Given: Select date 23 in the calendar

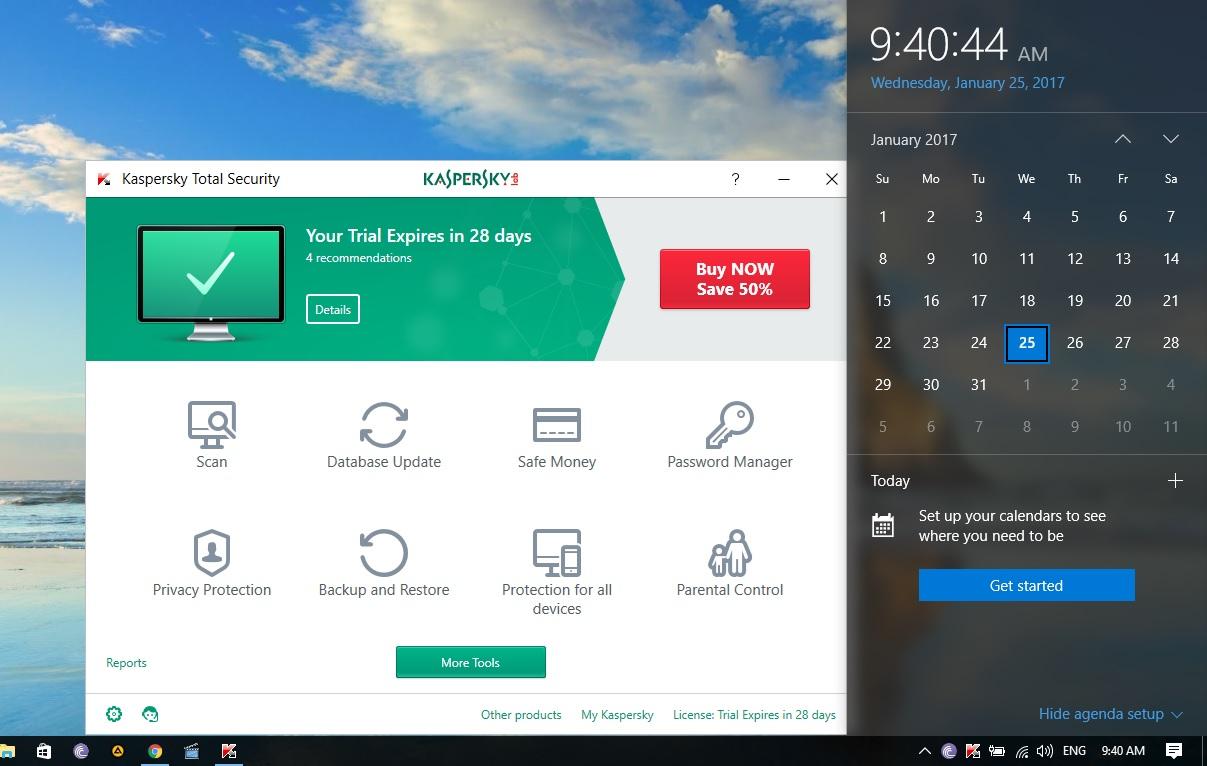Looking at the screenshot, I should point(931,343).
